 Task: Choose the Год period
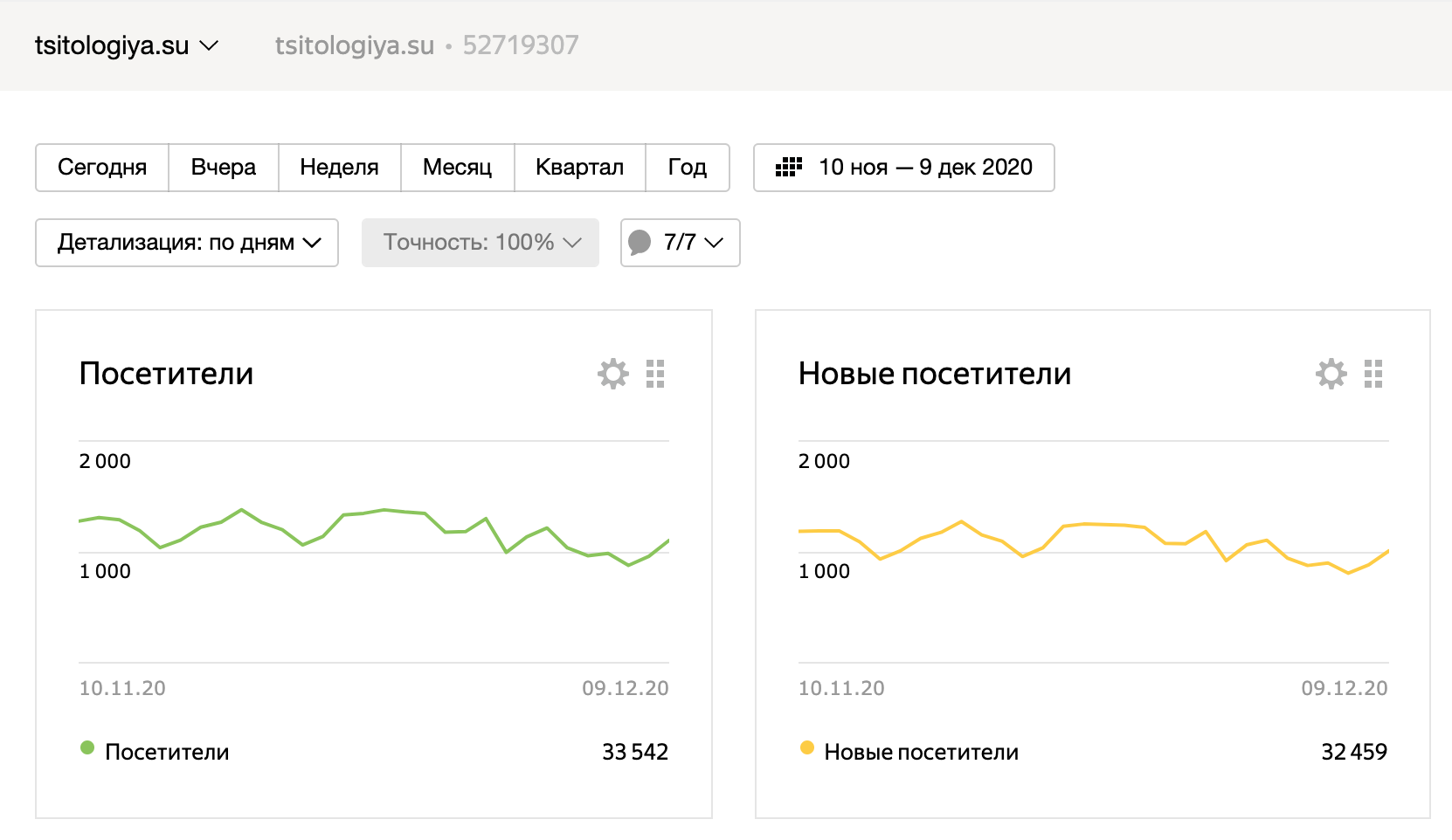coord(687,168)
